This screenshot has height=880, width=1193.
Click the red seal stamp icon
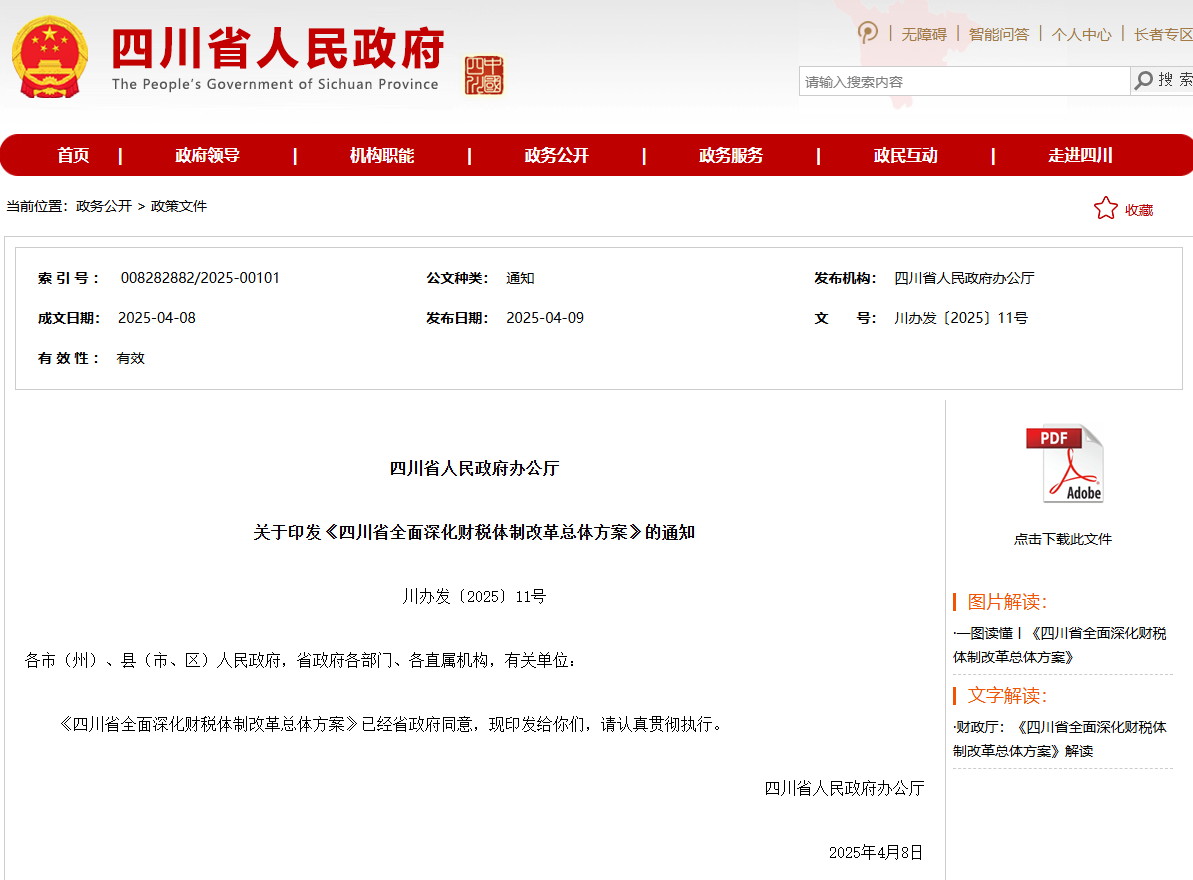tap(484, 76)
